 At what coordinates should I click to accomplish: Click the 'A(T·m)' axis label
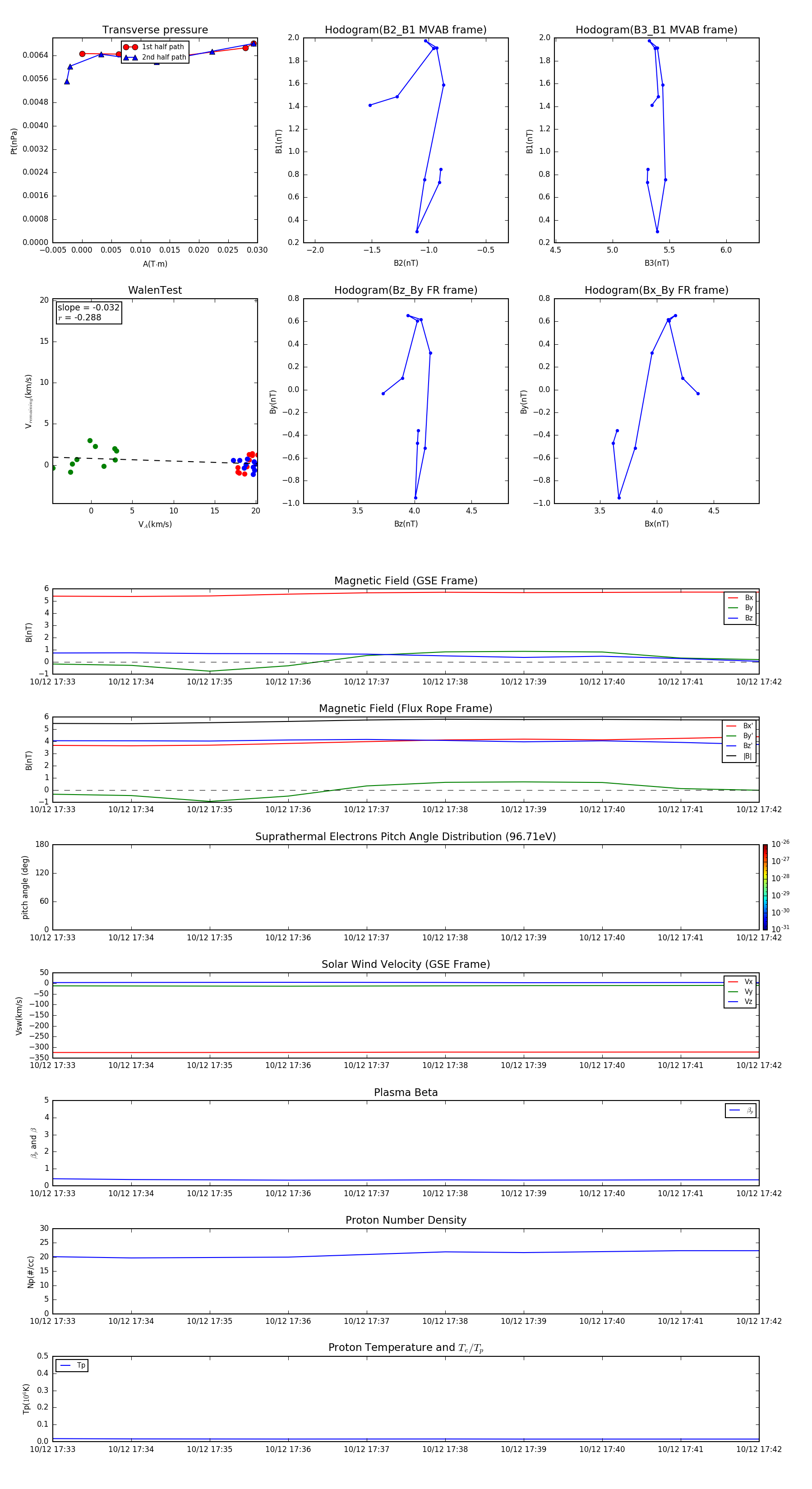(x=155, y=264)
